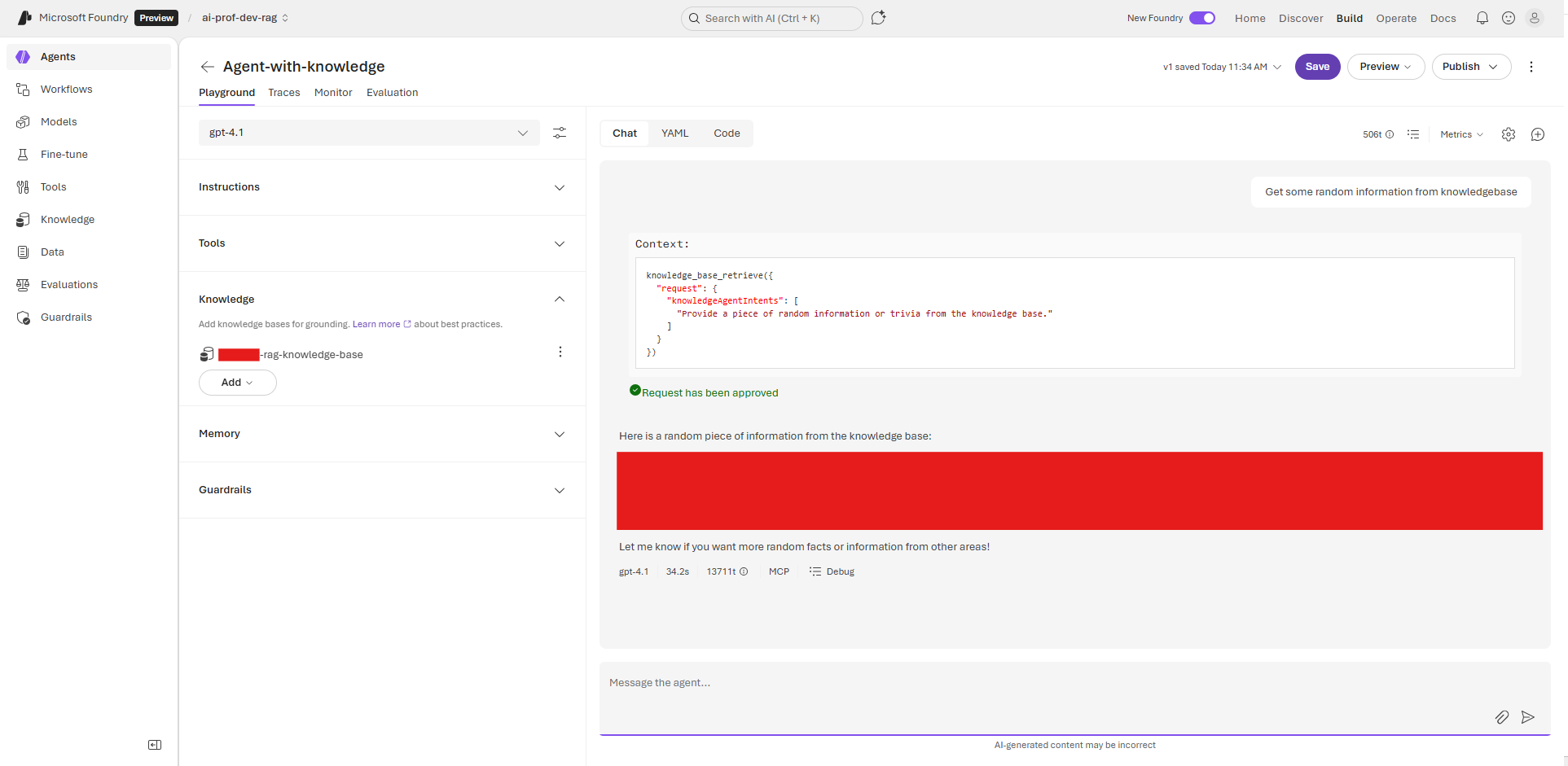Open Knowledge in the left sidebar
This screenshot has height=766, width=1568.
click(x=89, y=220)
